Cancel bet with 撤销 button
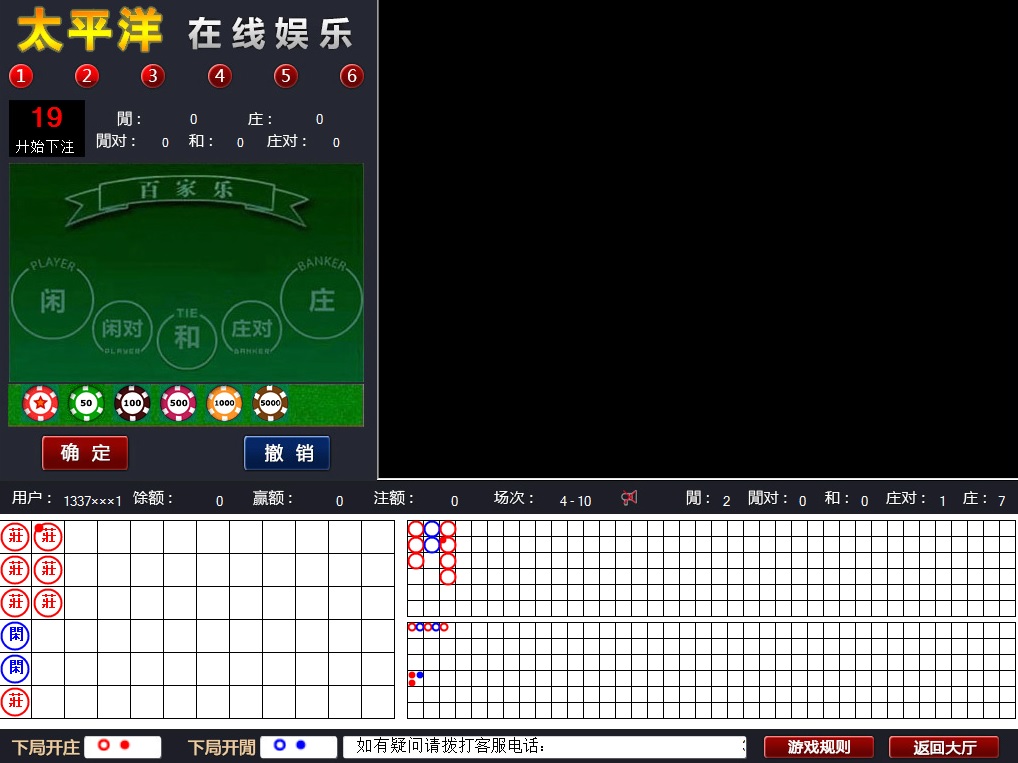Image resolution: width=1018 pixels, height=763 pixels. (287, 453)
